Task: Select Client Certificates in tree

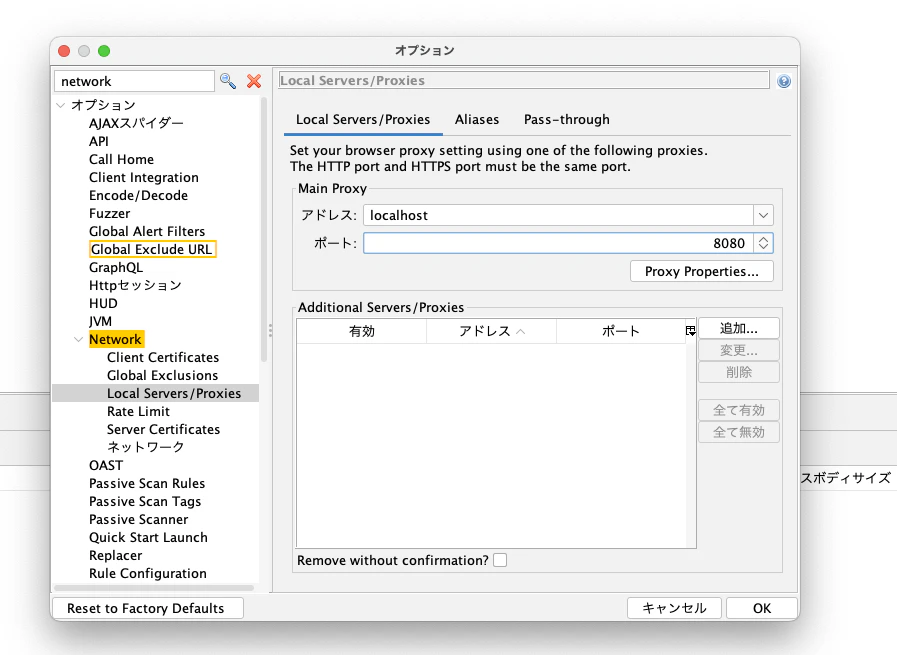Action: point(163,357)
